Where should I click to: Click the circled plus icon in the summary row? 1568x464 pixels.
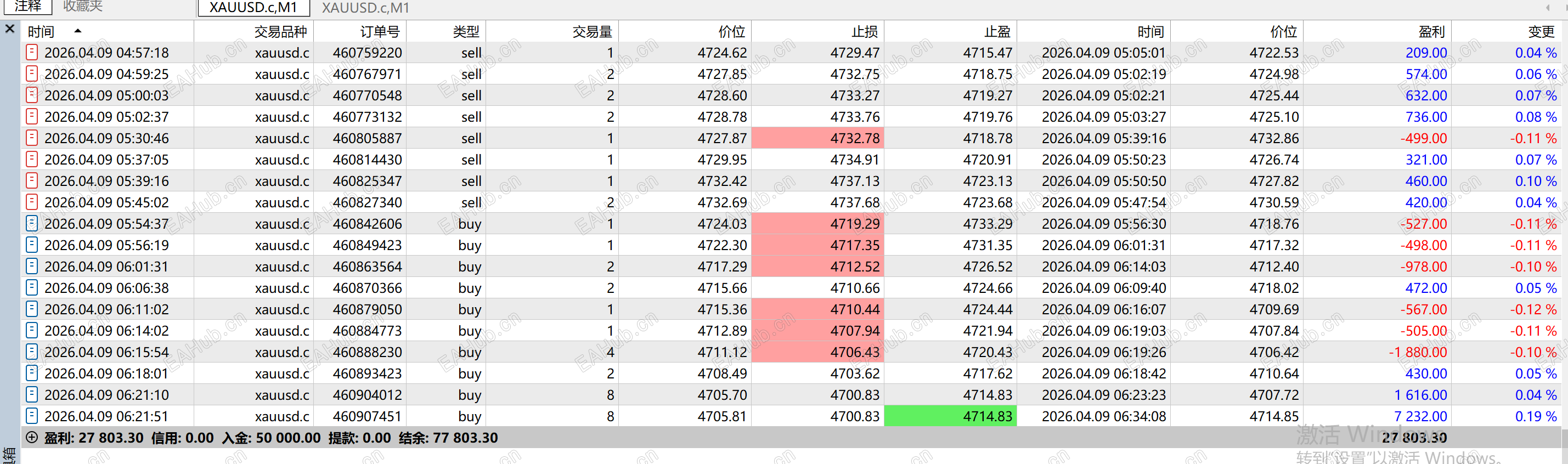(32, 437)
